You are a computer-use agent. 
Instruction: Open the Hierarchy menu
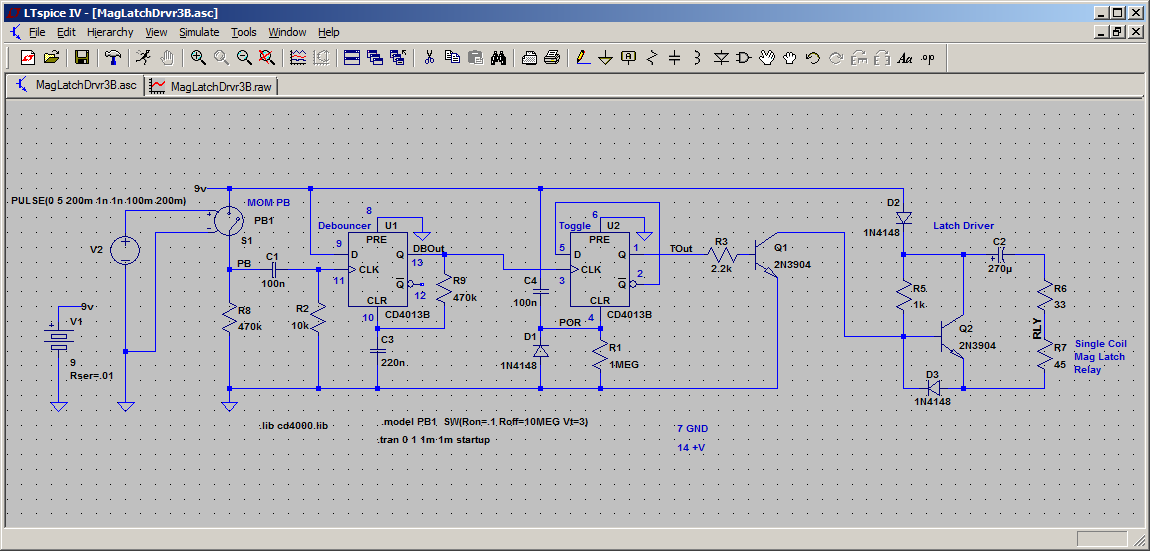110,32
